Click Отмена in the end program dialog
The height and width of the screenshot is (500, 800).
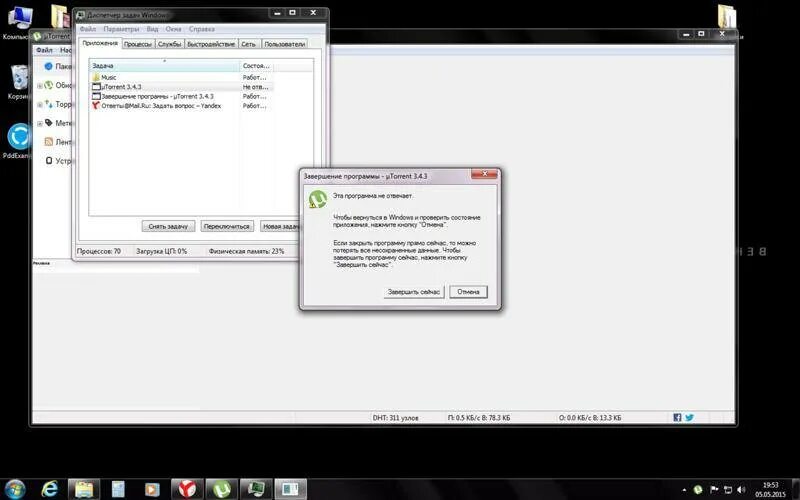(468, 292)
